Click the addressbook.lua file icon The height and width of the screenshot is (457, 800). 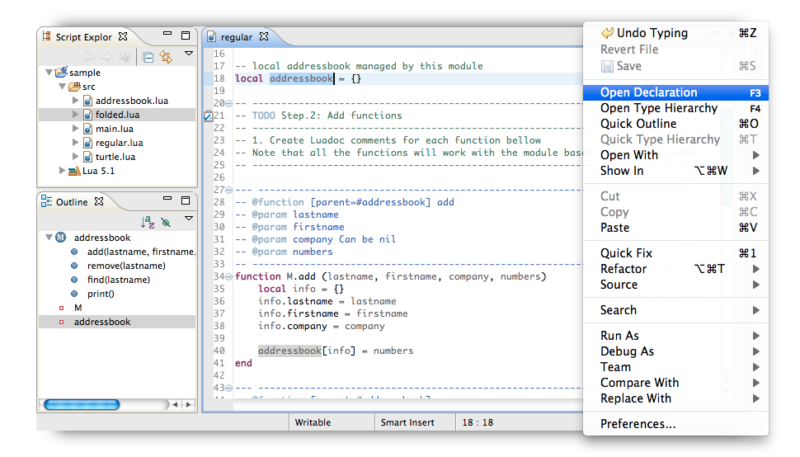click(88, 100)
